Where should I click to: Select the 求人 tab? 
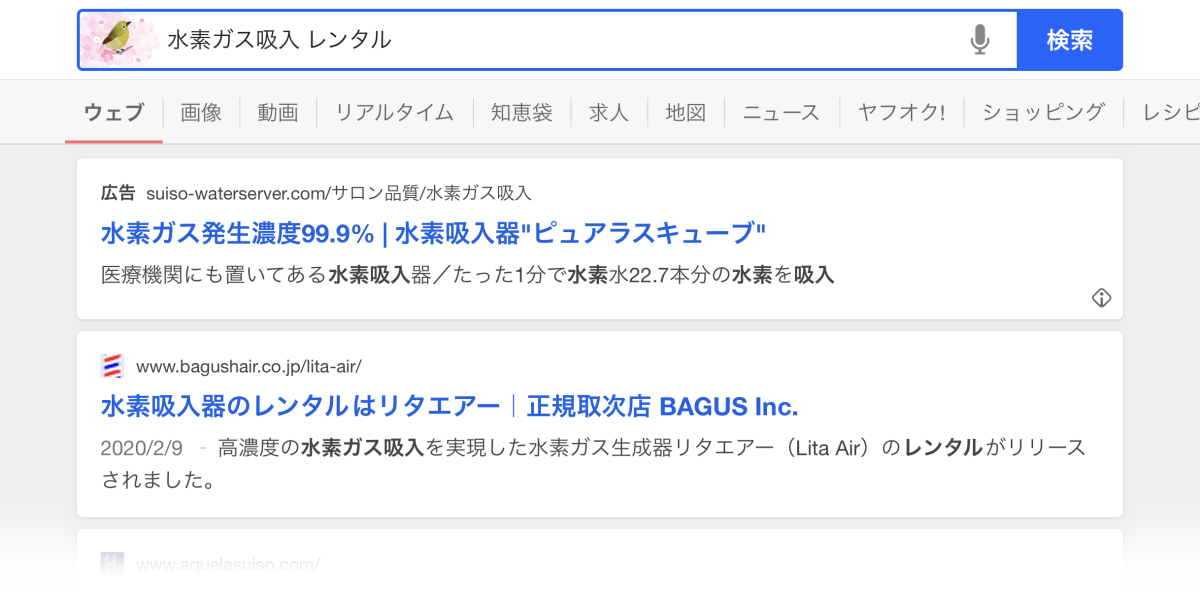[609, 113]
